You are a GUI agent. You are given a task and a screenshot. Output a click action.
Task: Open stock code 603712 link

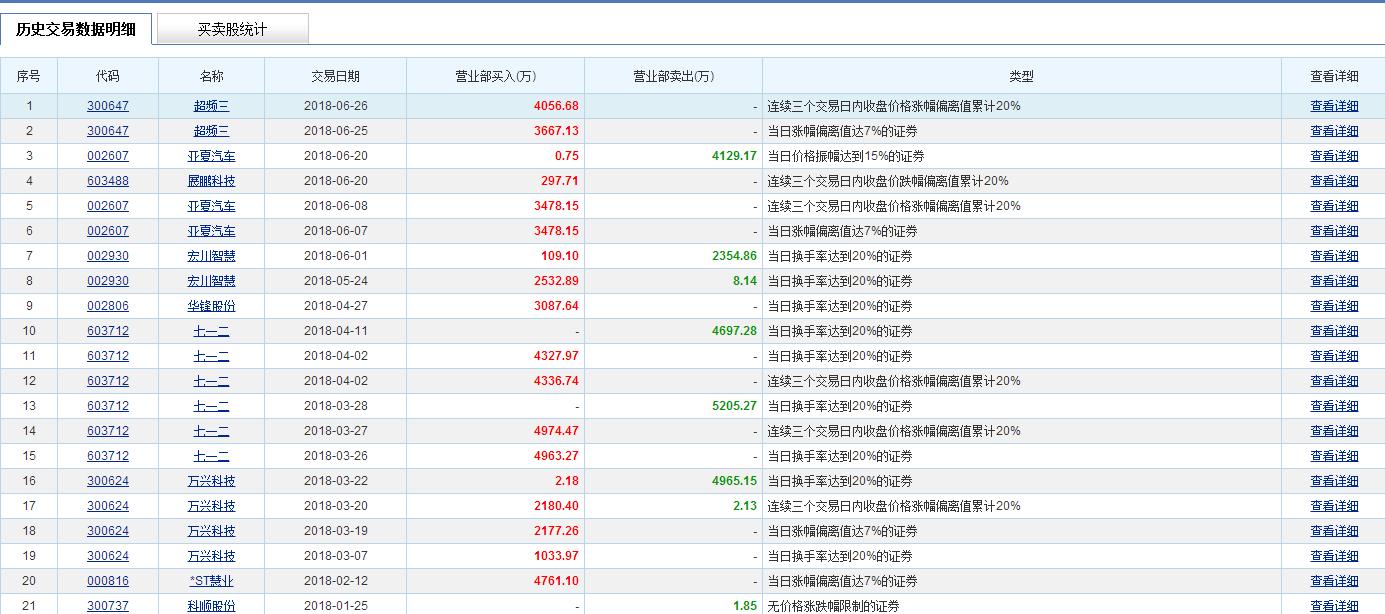[105, 330]
